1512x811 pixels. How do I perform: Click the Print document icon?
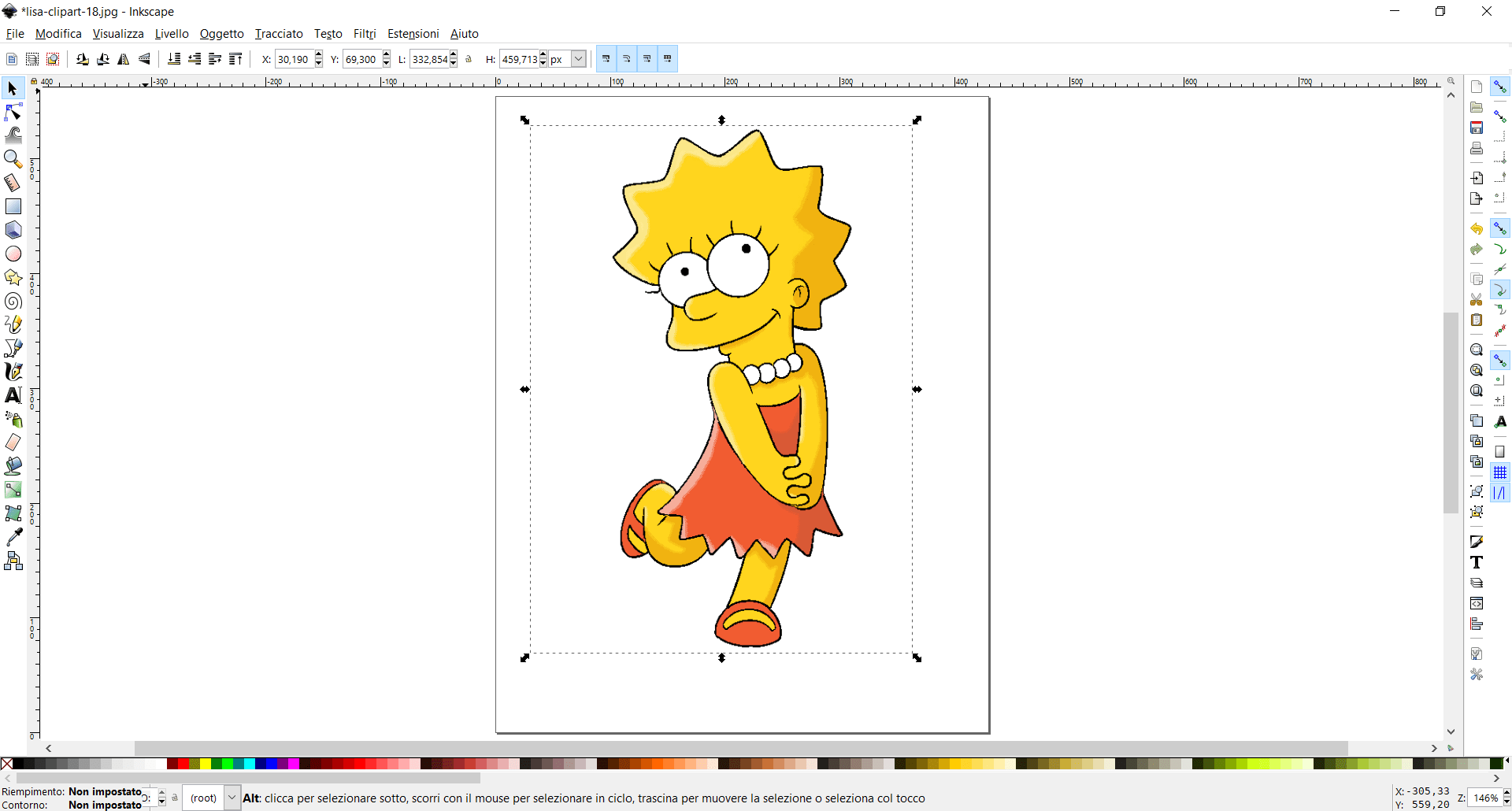(1477, 148)
